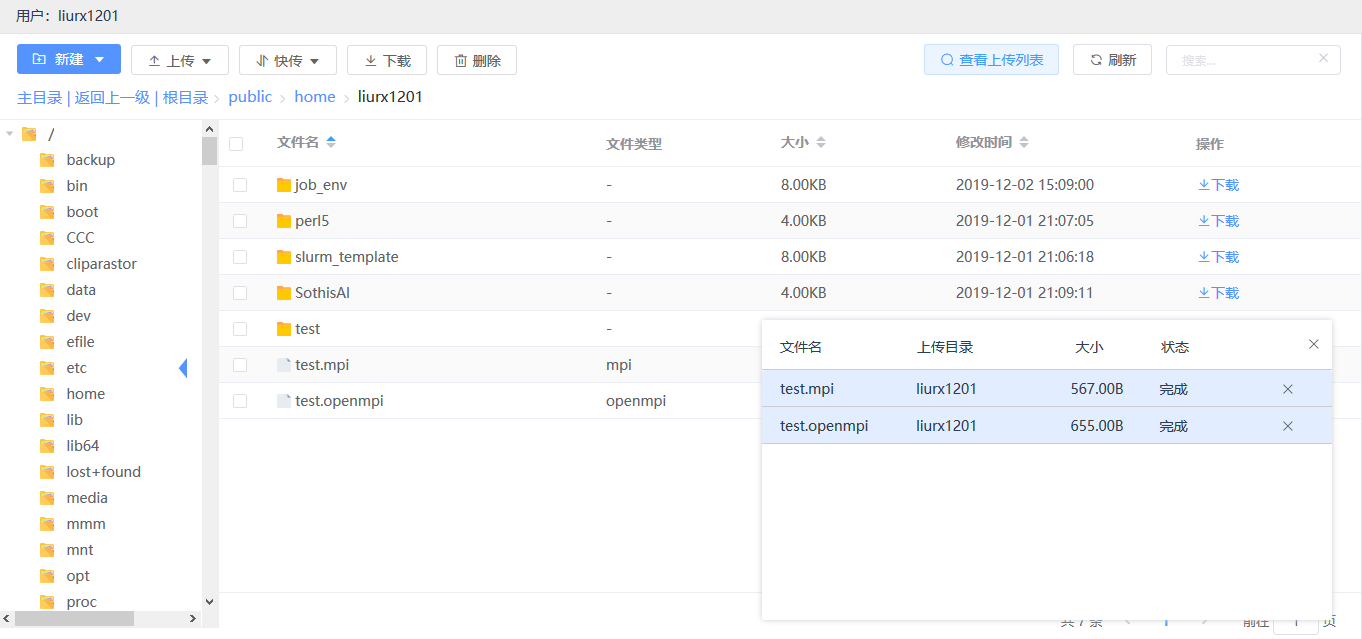Remove test.openmpi from upload list
1362x639 pixels.
1288,426
